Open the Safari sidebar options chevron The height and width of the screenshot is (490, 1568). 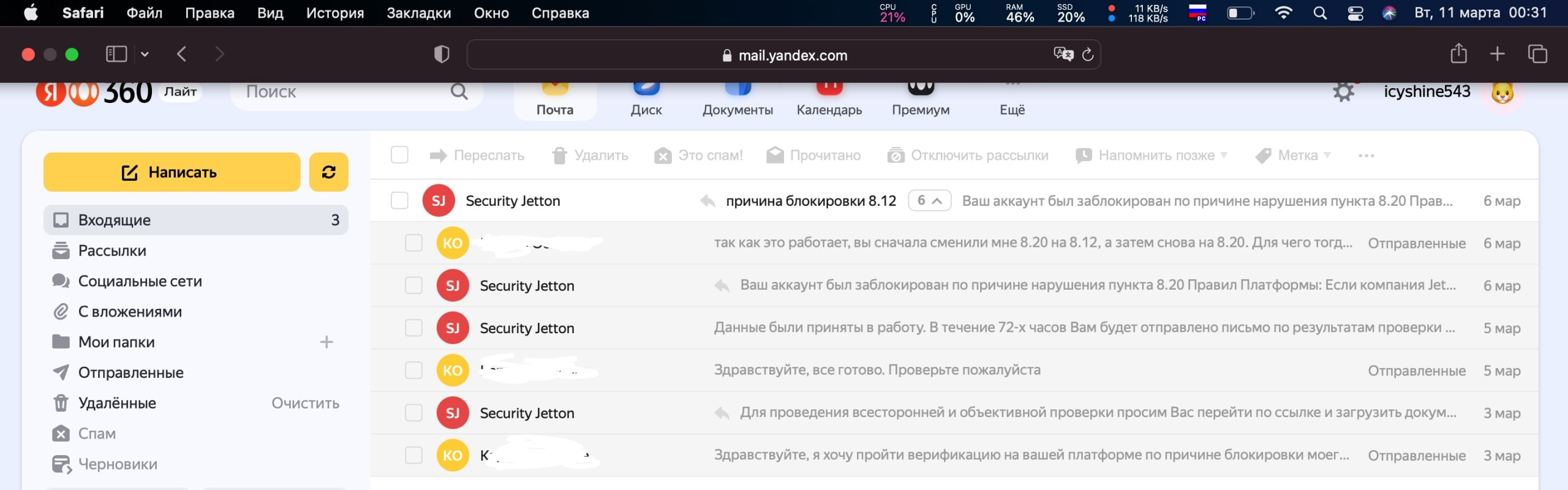[x=145, y=55]
